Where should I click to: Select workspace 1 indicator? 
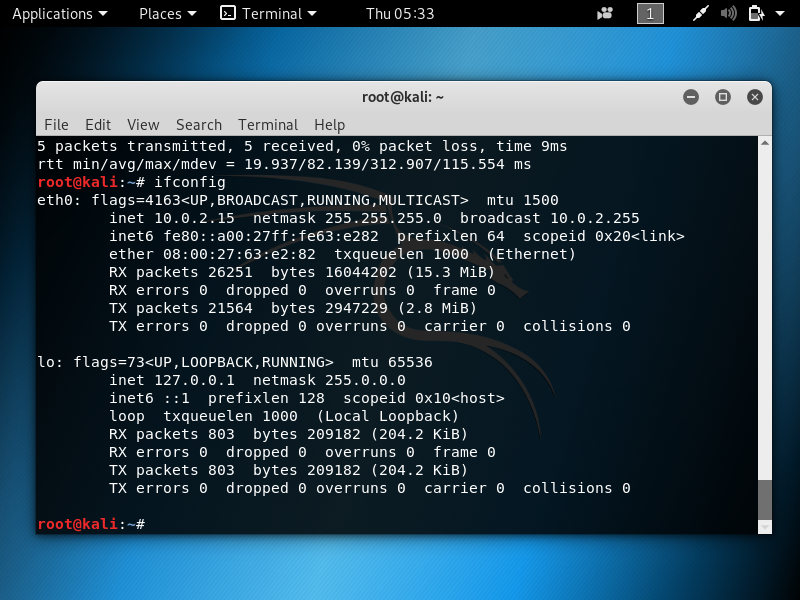(650, 14)
